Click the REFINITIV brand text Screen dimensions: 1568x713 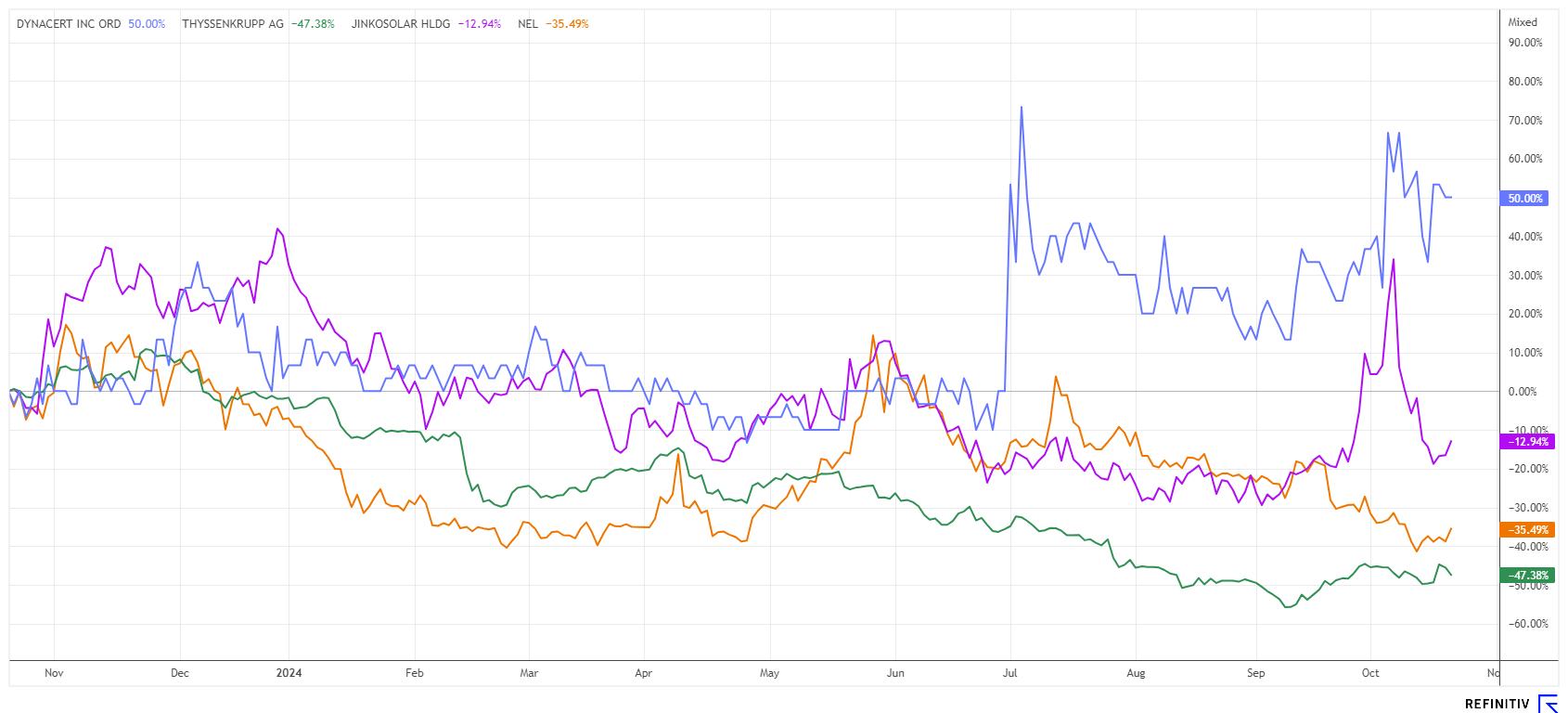coord(1496,705)
